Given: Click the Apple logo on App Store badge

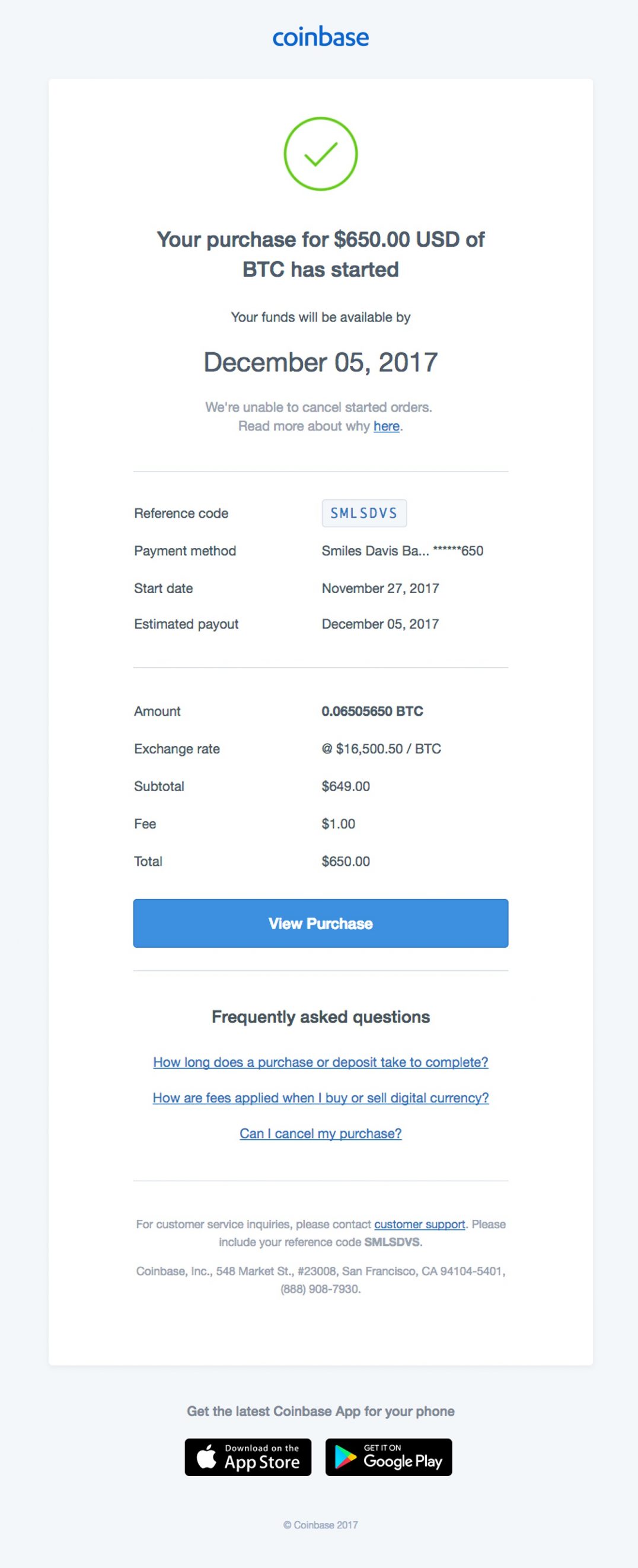Looking at the screenshot, I should (x=208, y=1457).
